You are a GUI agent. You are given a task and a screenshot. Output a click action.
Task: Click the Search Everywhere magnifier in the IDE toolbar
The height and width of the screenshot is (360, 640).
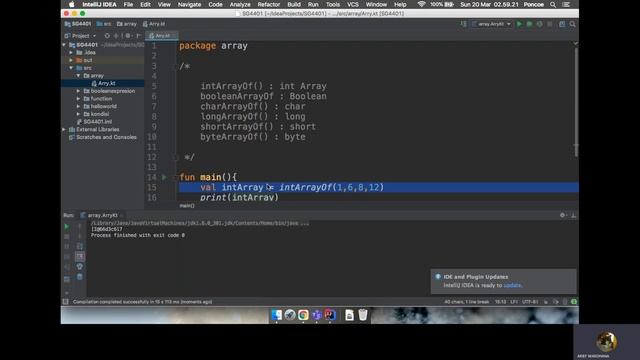point(573,24)
